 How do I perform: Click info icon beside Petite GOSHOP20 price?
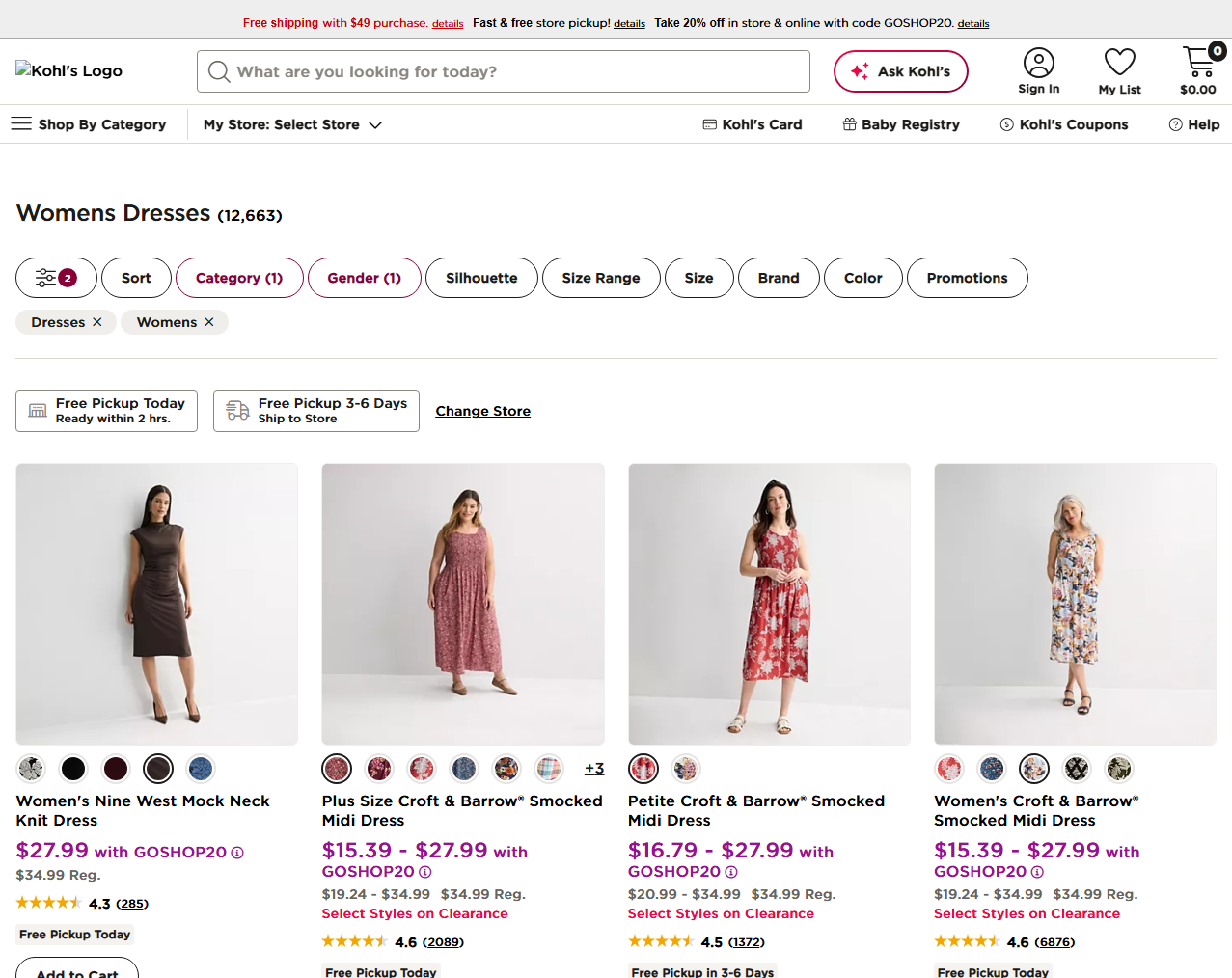pos(731,872)
